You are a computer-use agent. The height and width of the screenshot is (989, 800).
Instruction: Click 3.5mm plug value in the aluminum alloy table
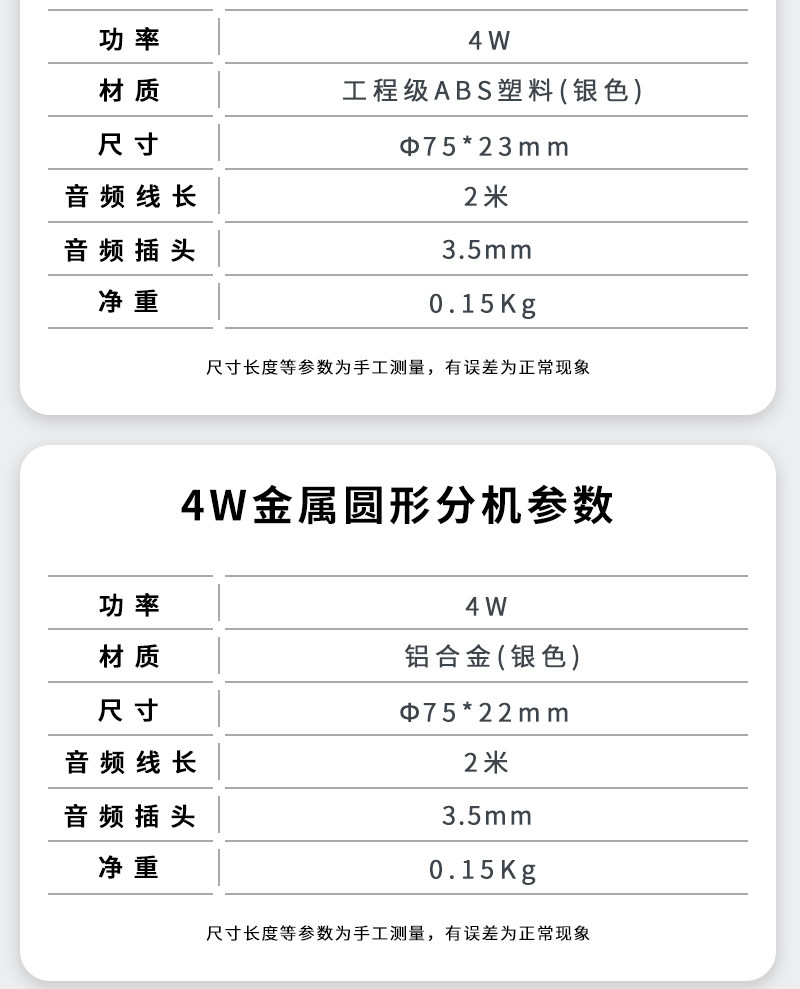click(487, 816)
